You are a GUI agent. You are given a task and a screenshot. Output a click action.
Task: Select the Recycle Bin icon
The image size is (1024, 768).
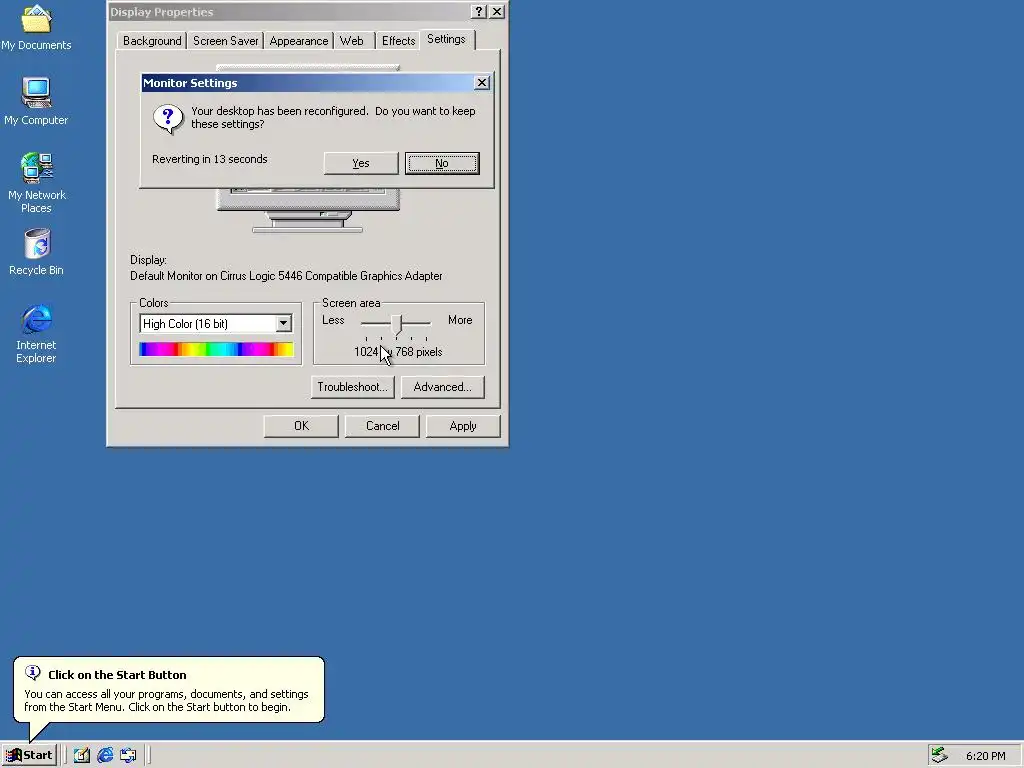[37, 252]
